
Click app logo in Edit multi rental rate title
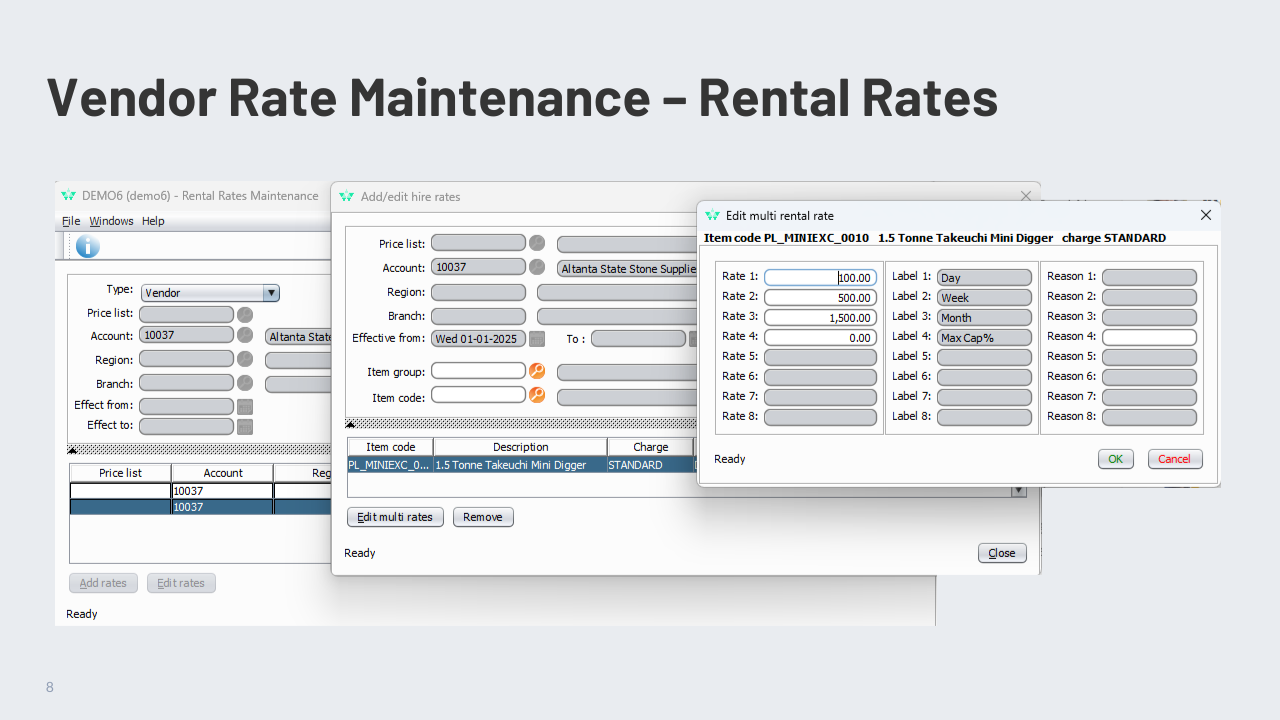pos(712,215)
